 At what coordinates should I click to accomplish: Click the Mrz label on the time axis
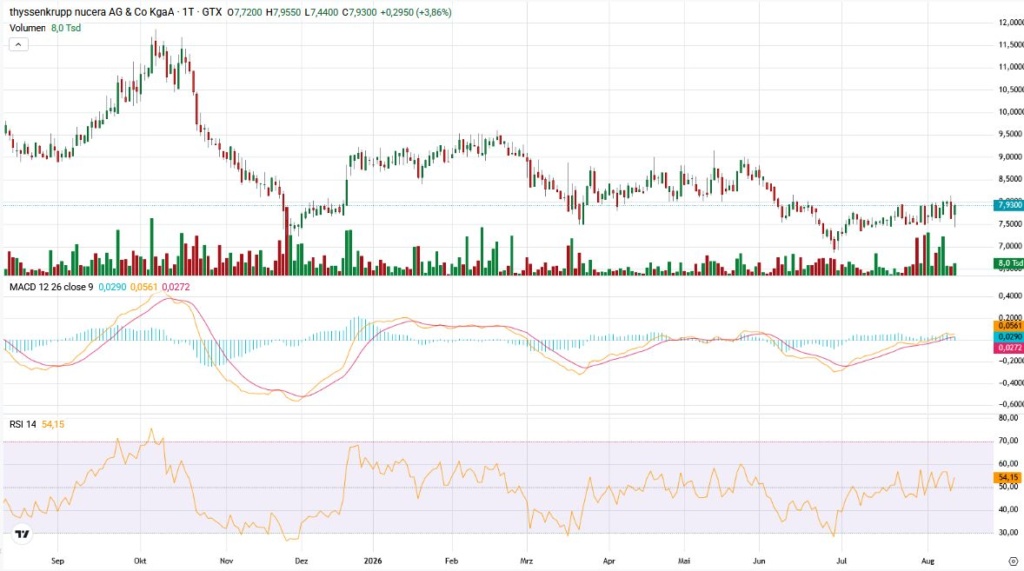point(526,561)
